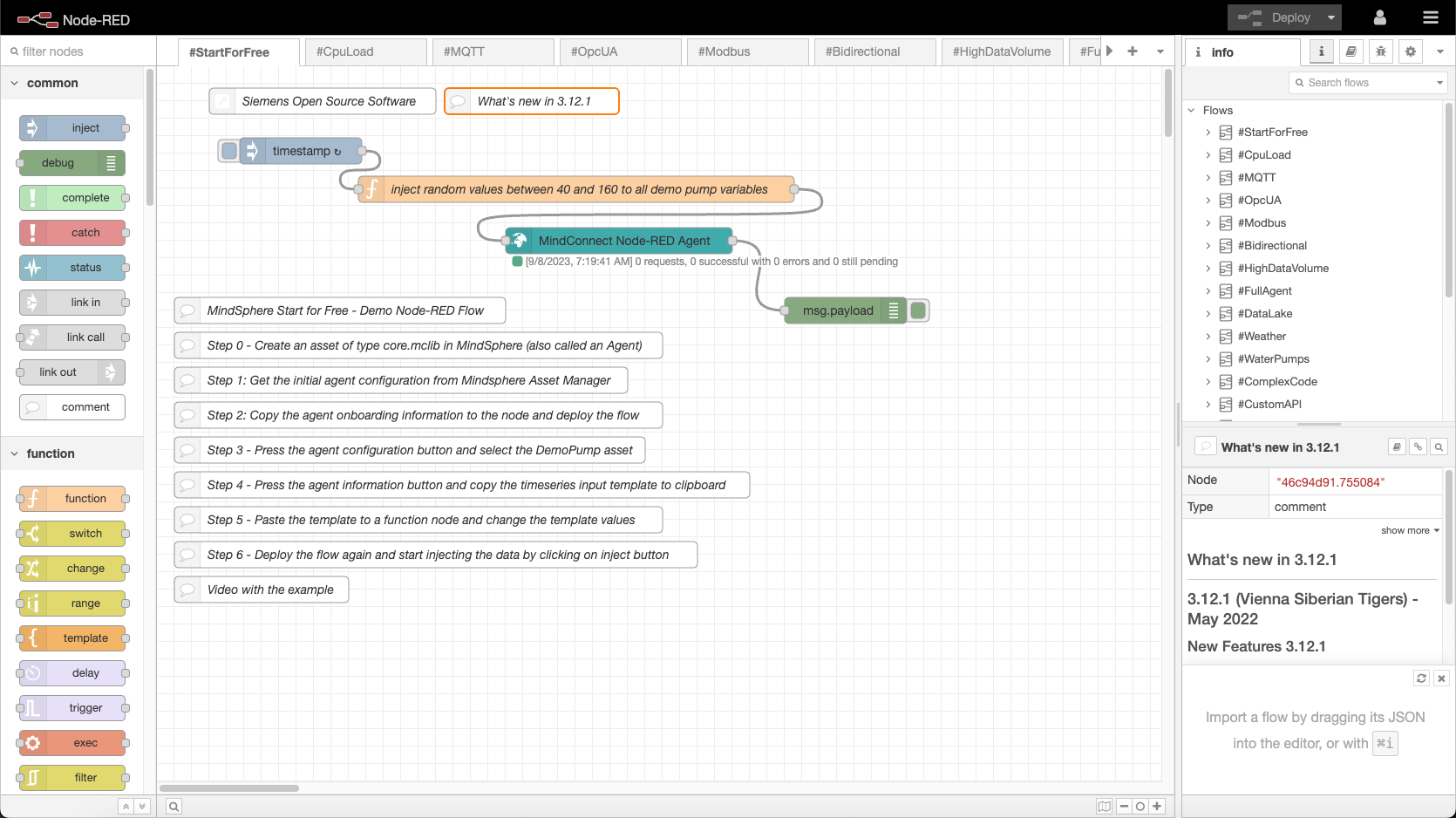Select the switch palette node
The image size is (1456, 818).
[x=72, y=534]
